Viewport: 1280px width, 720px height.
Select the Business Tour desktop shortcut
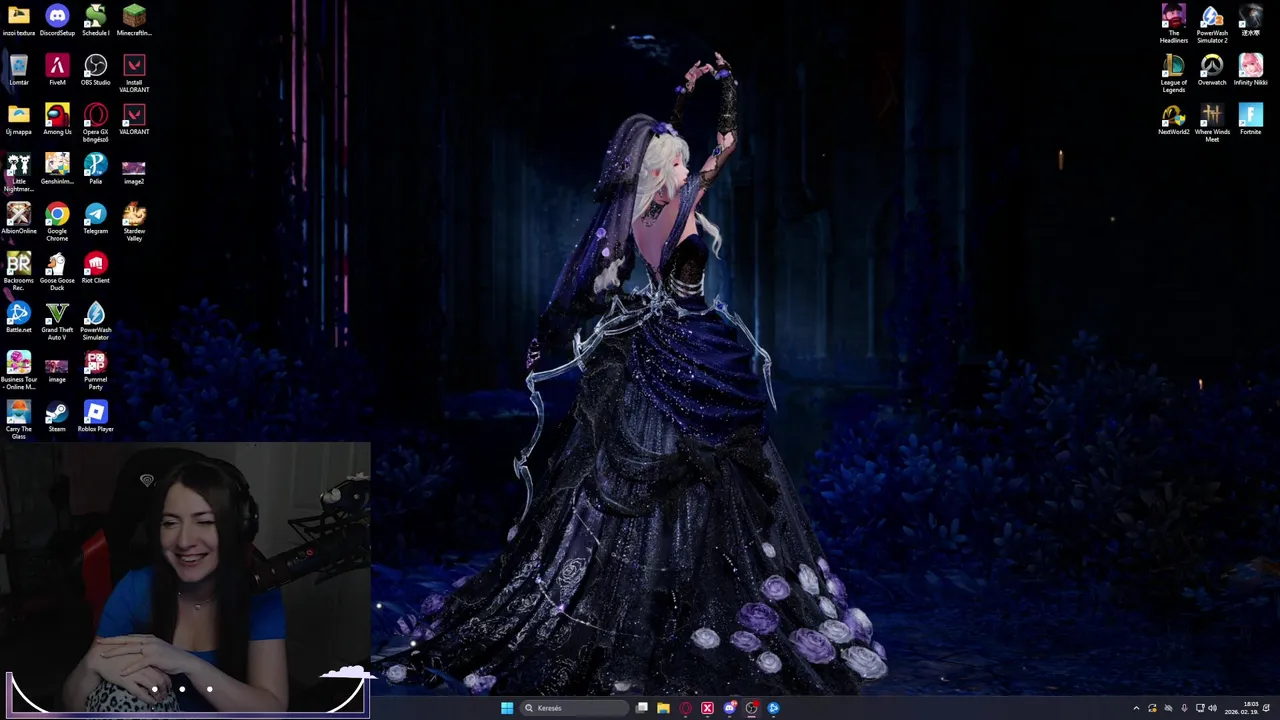pyautogui.click(x=18, y=371)
